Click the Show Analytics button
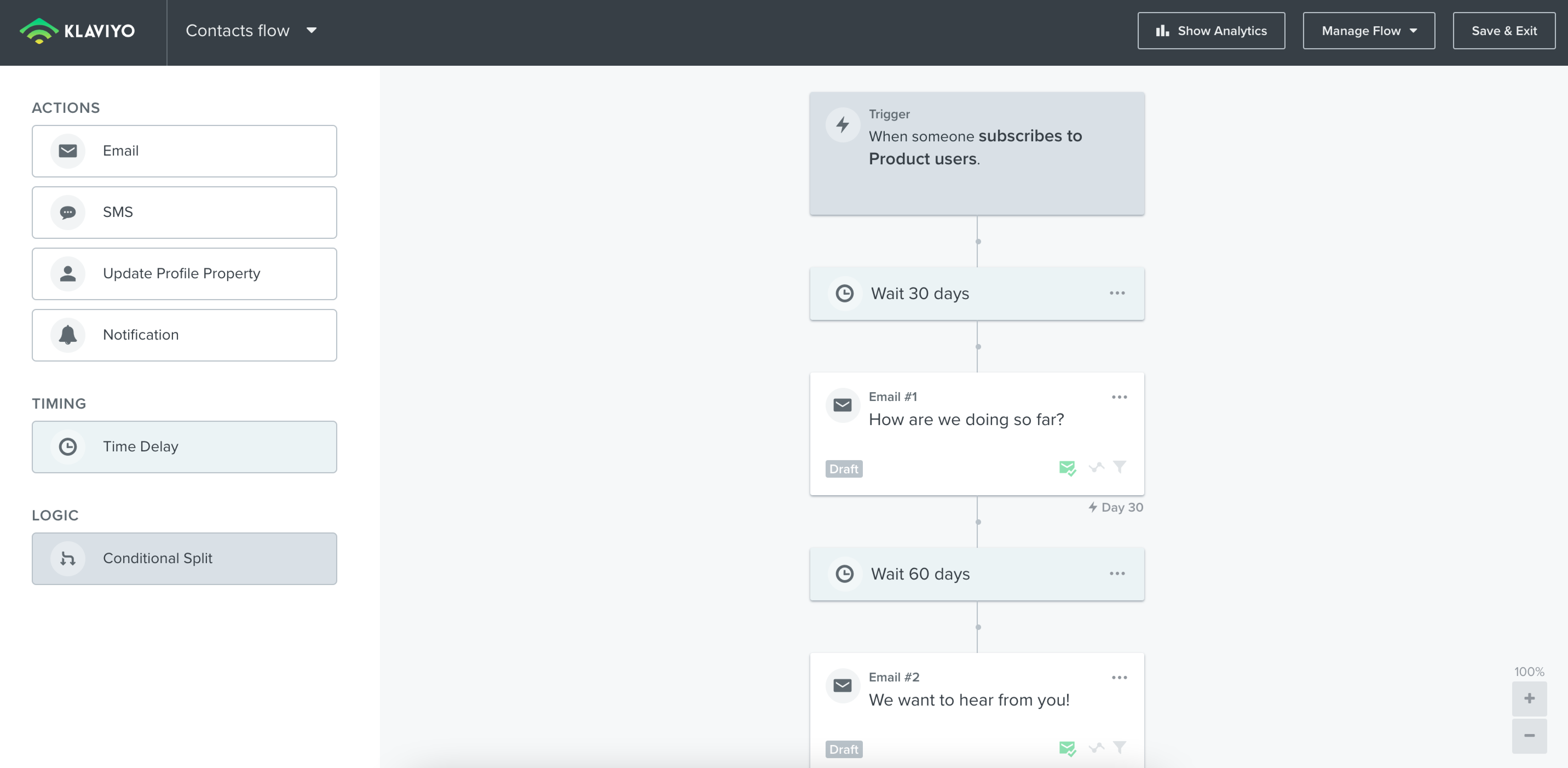1568x768 pixels. tap(1211, 30)
